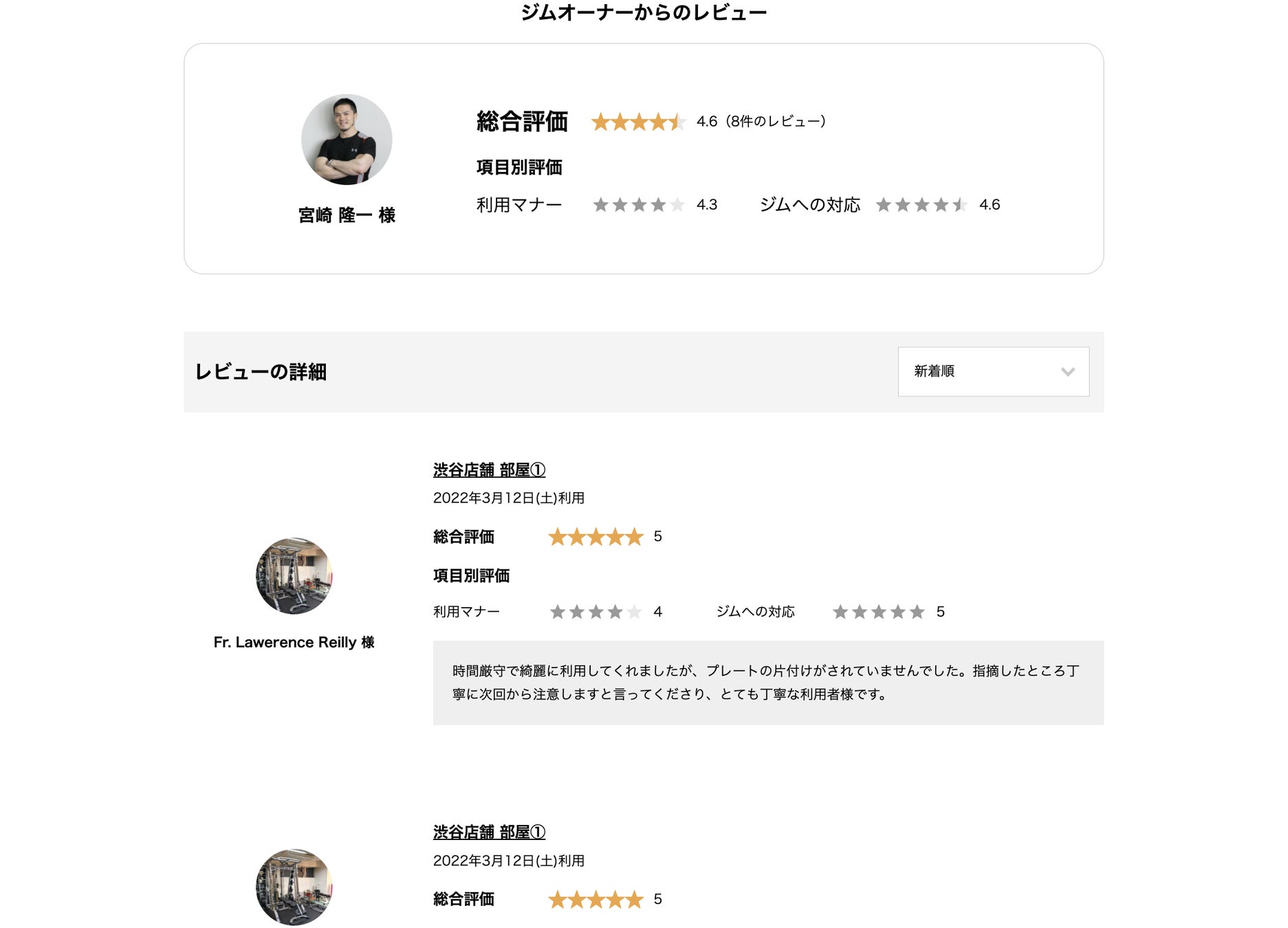Screen dimensions: 1288x928
Task: Click the name Fr. Lawerence Reilly 様
Action: tap(294, 642)
